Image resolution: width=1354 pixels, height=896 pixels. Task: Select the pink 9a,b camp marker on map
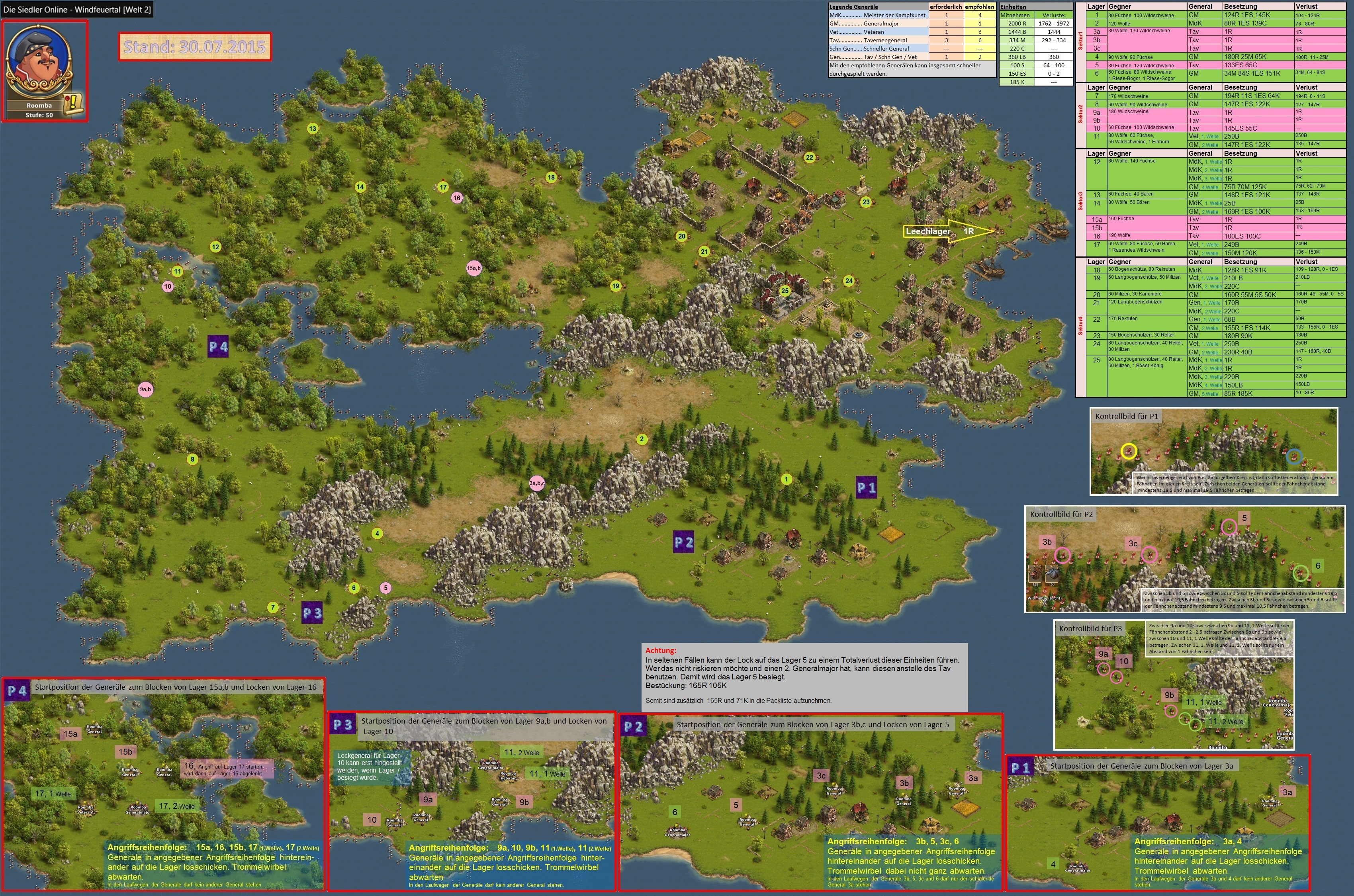coord(146,389)
